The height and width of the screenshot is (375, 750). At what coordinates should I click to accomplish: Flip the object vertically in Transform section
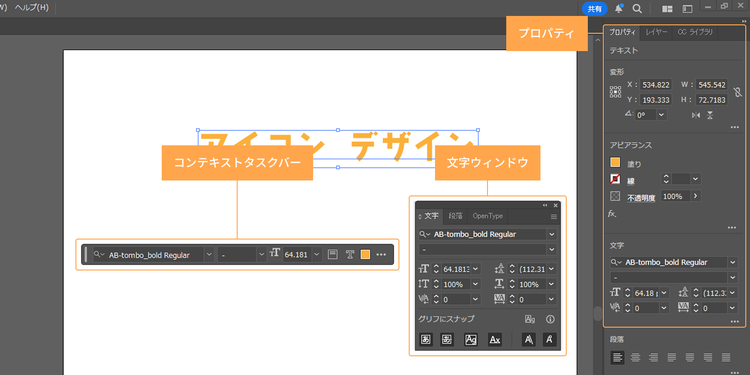pyautogui.click(x=710, y=115)
